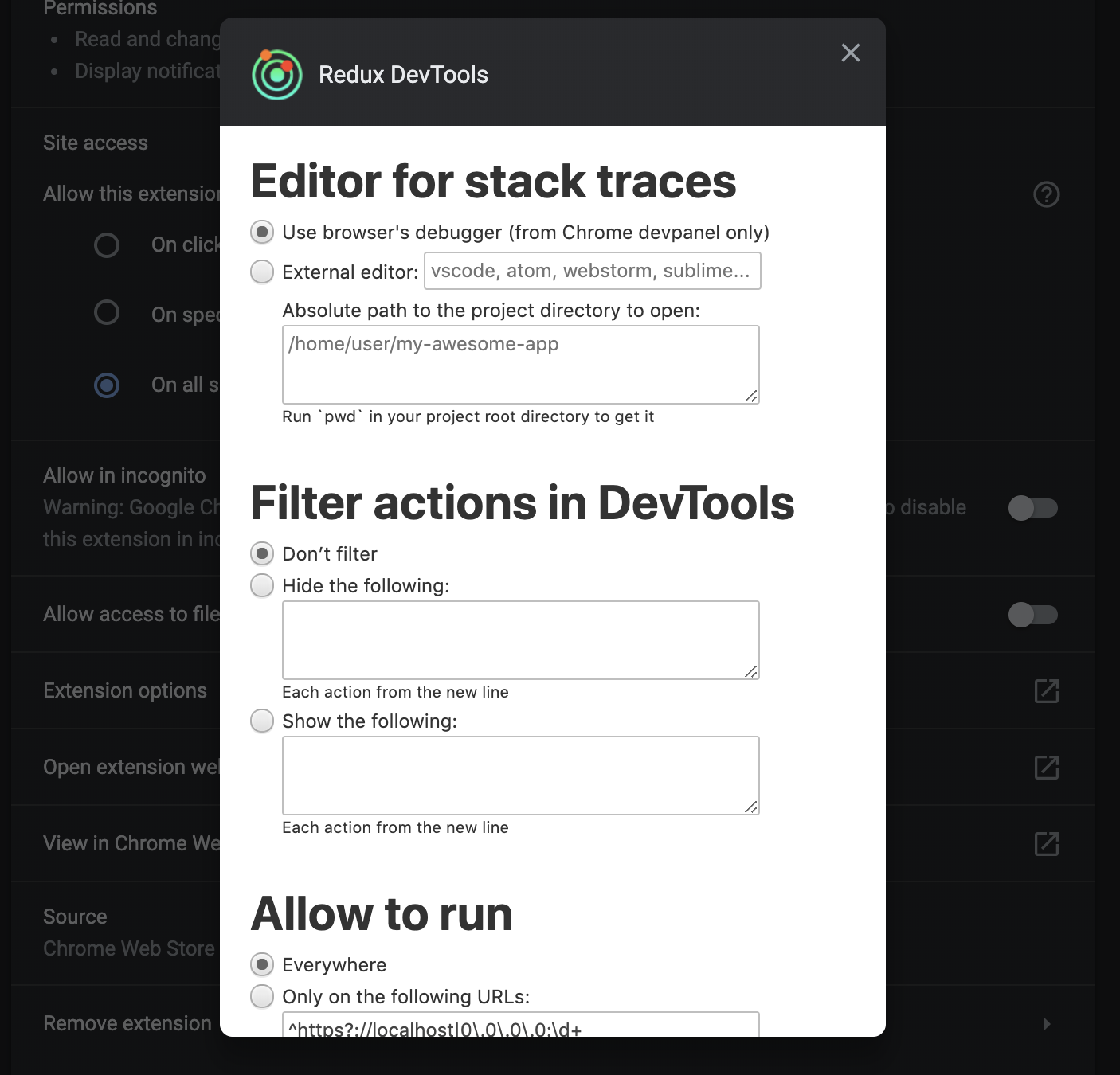Click the external editor name input field

[593, 271]
